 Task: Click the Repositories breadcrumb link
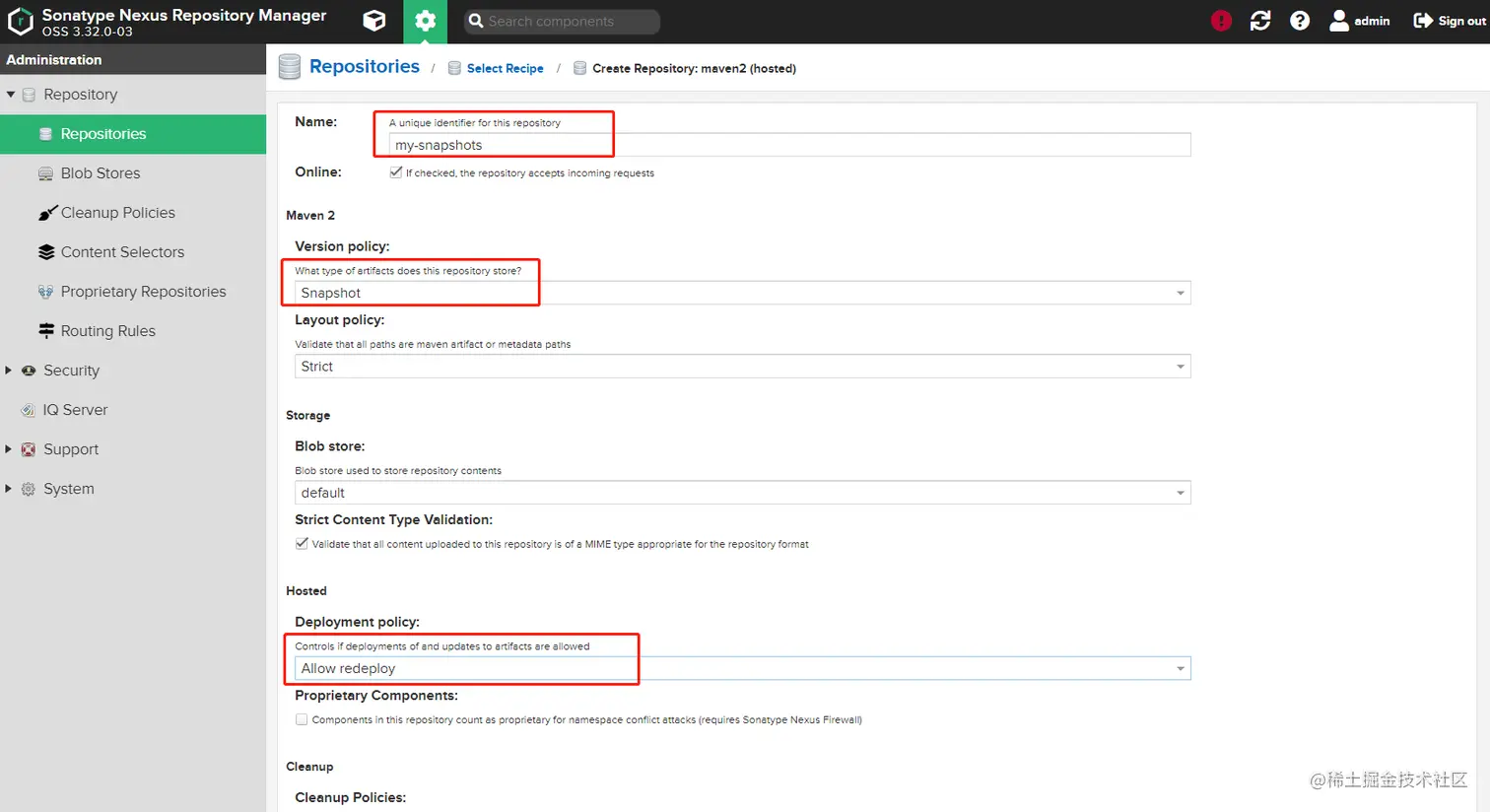[365, 66]
